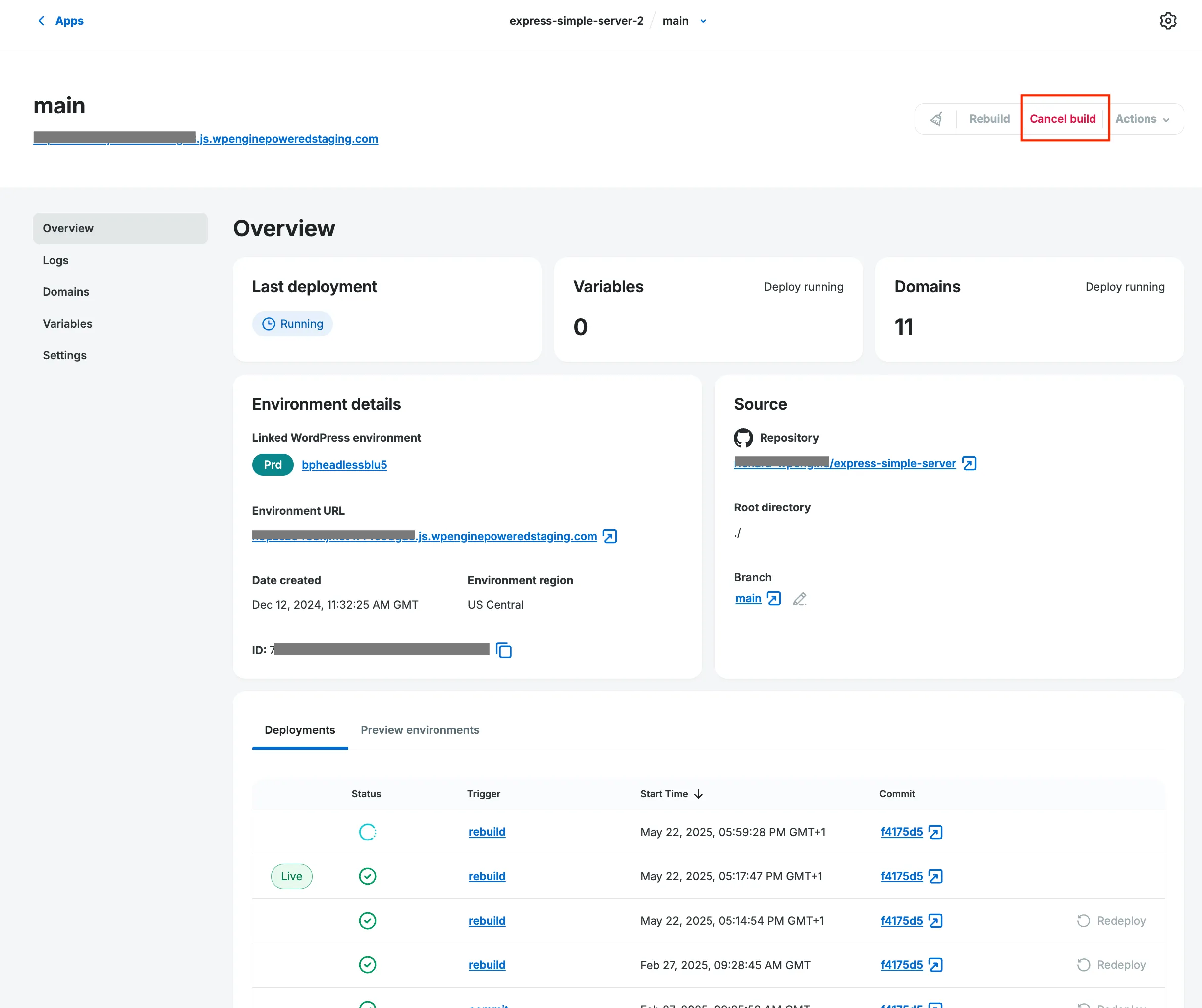Click the Prd environment badge

pyautogui.click(x=273, y=465)
